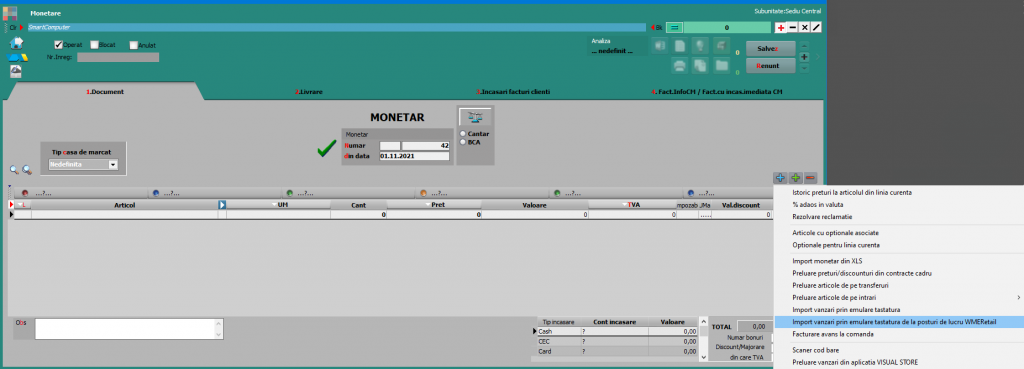This screenshot has width=1024, height=369.
Task: Select the Cantar radio option
Action: 463,134
